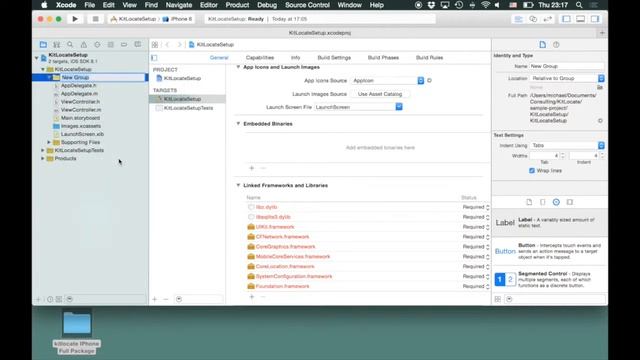640x360 pixels.
Task: Open the Location Relative to Group dropdown
Action: (x=567, y=78)
